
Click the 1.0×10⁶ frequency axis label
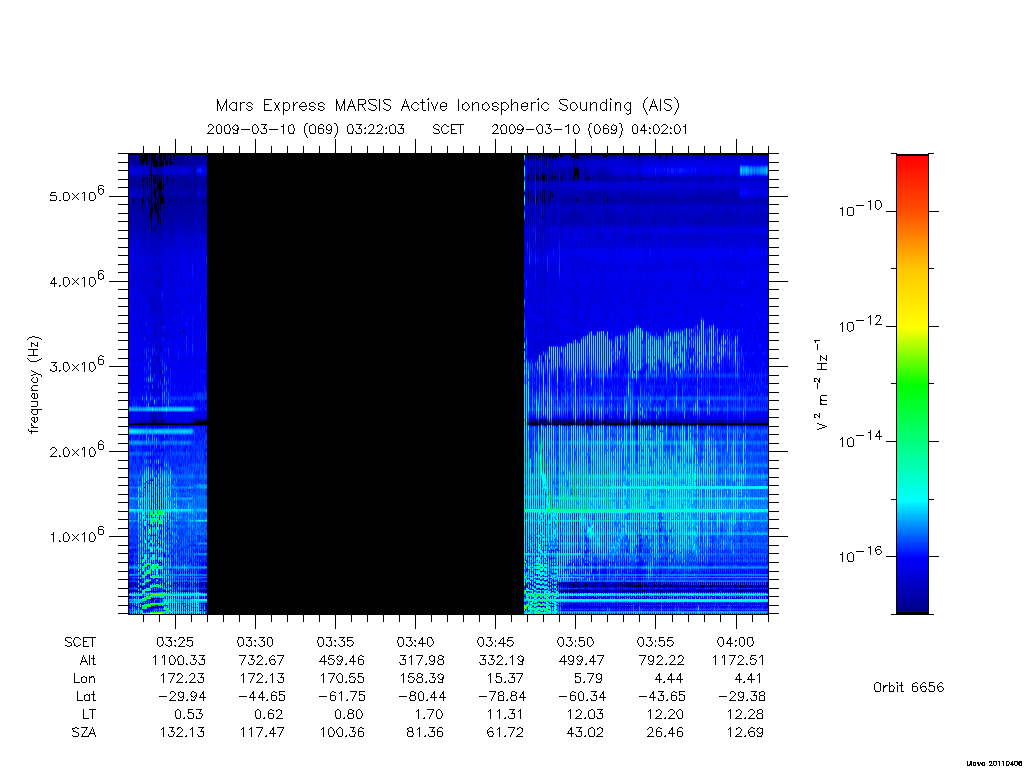[76, 536]
